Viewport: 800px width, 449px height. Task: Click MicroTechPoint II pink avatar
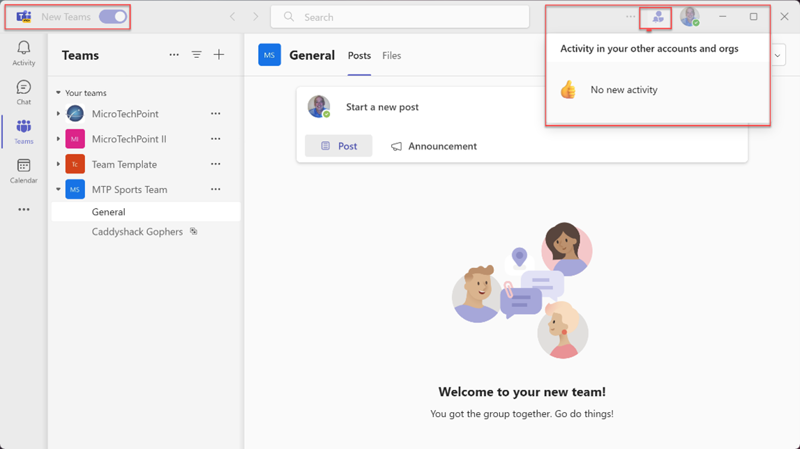[75, 139]
